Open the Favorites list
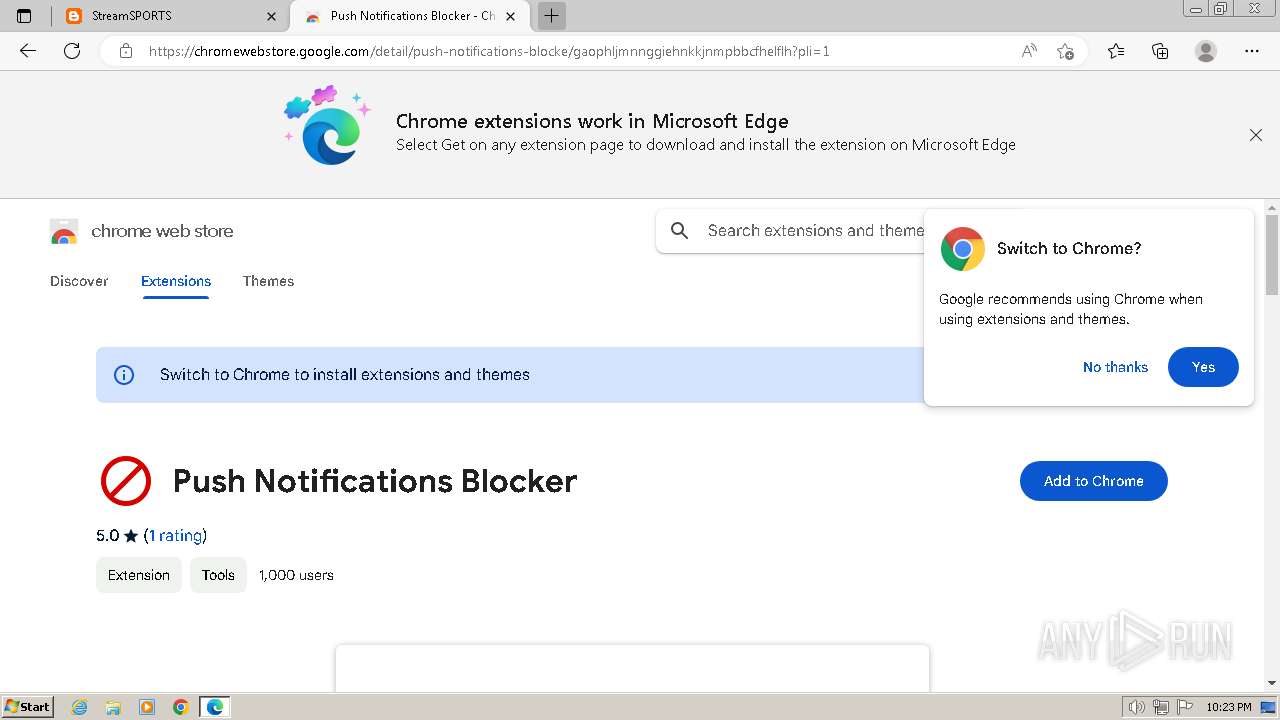This screenshot has width=1280, height=720. pos(1116,51)
